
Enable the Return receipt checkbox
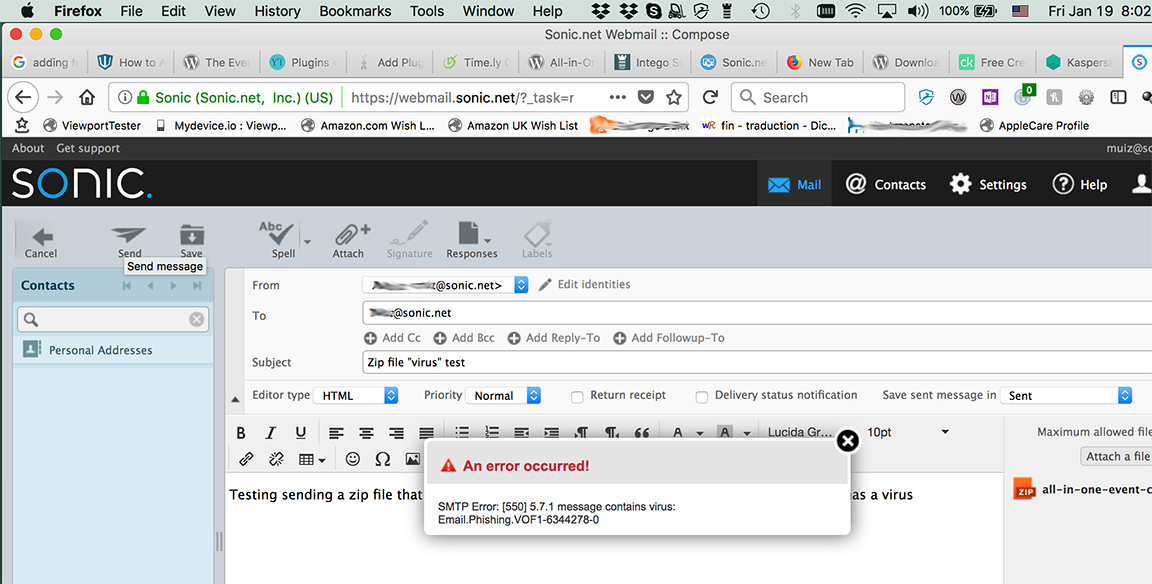point(577,397)
